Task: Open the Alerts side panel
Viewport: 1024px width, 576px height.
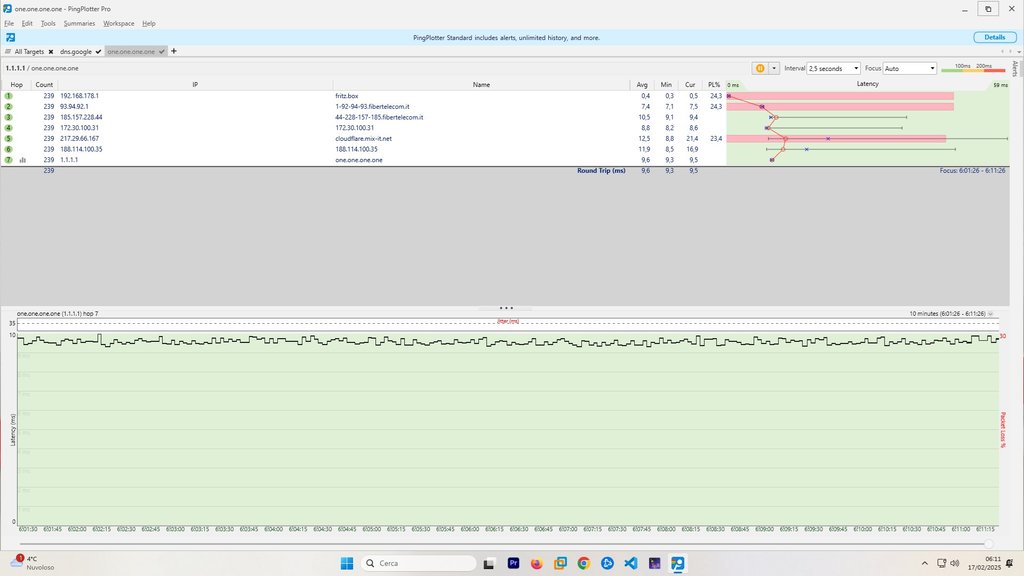Action: click(x=1014, y=68)
